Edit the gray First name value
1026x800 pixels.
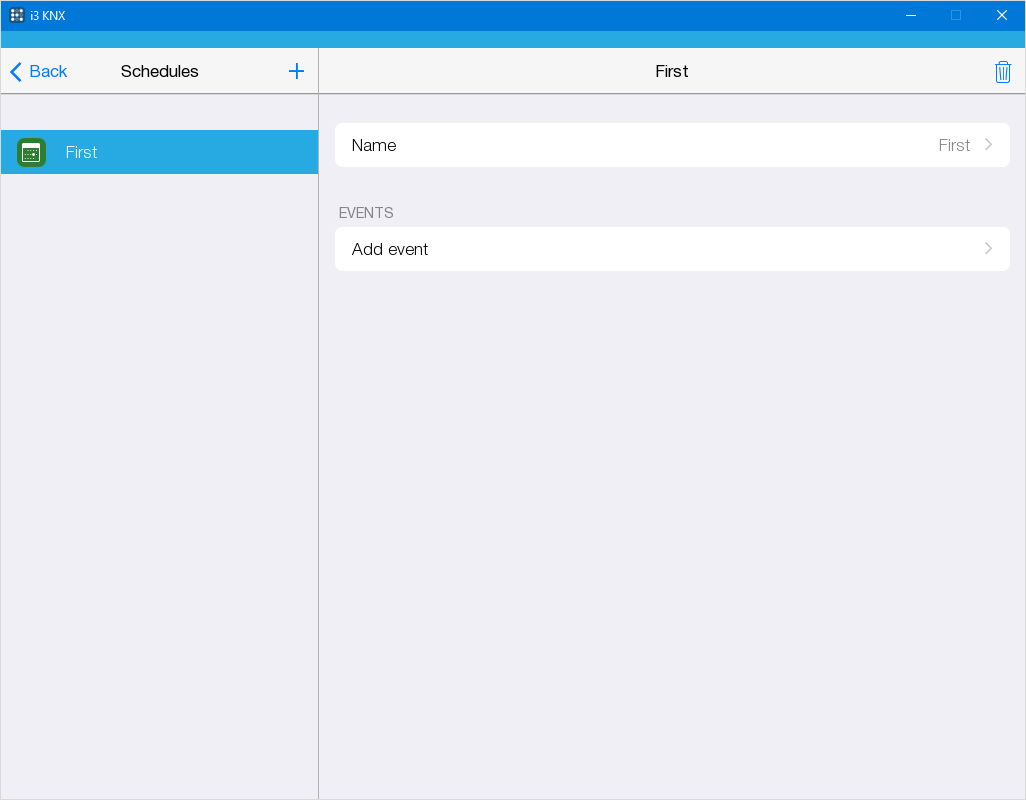point(953,145)
